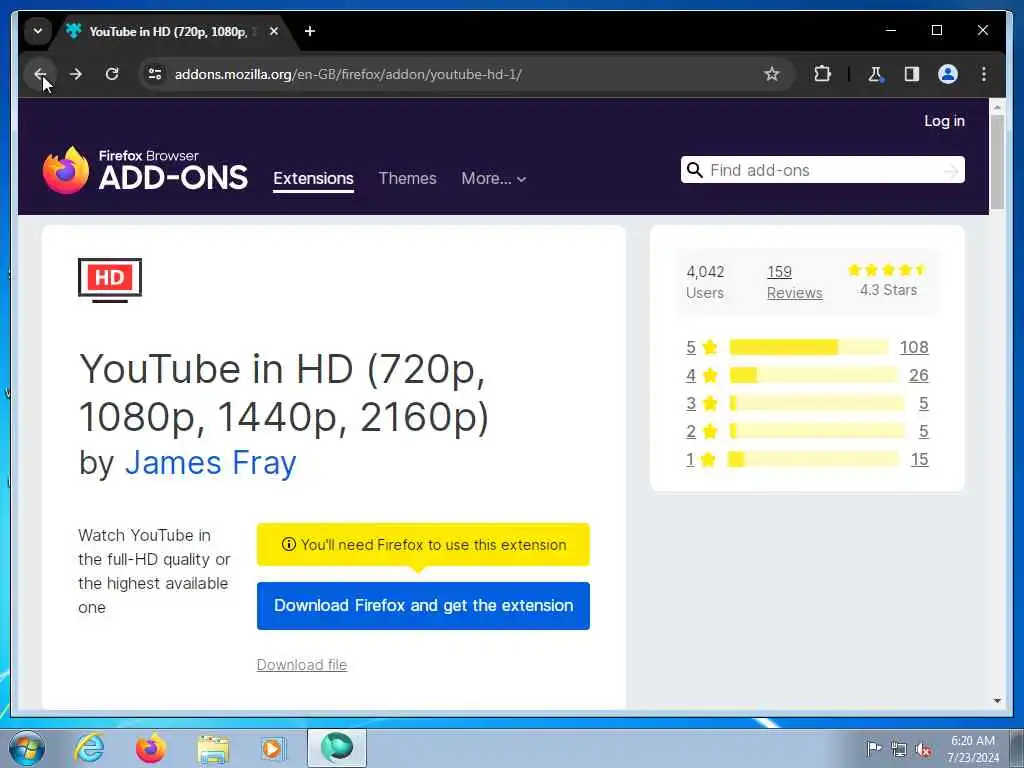Open the 26 four-star reviews count
This screenshot has height=768, width=1024.
919,376
